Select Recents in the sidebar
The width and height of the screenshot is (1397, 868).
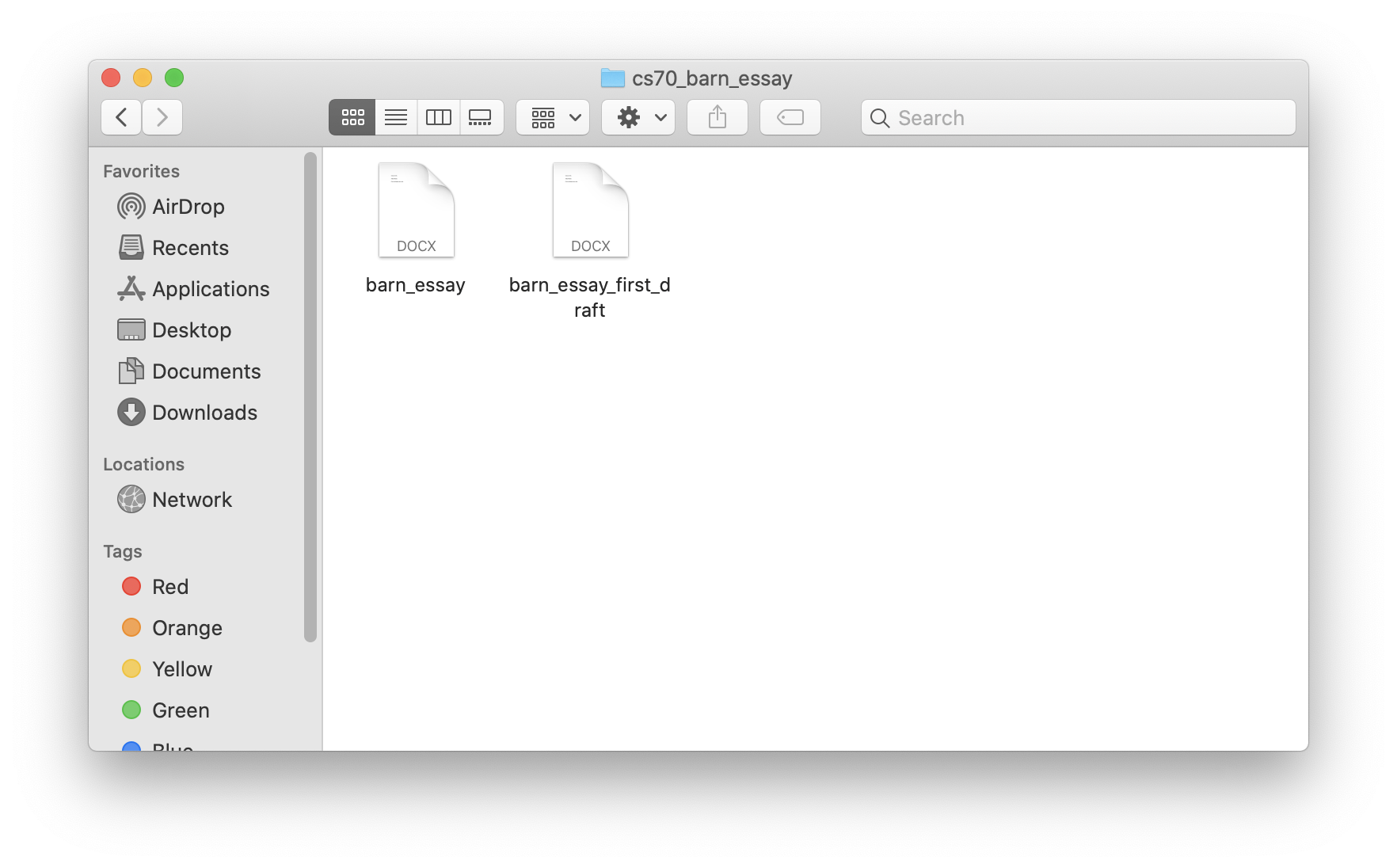pyautogui.click(x=190, y=248)
